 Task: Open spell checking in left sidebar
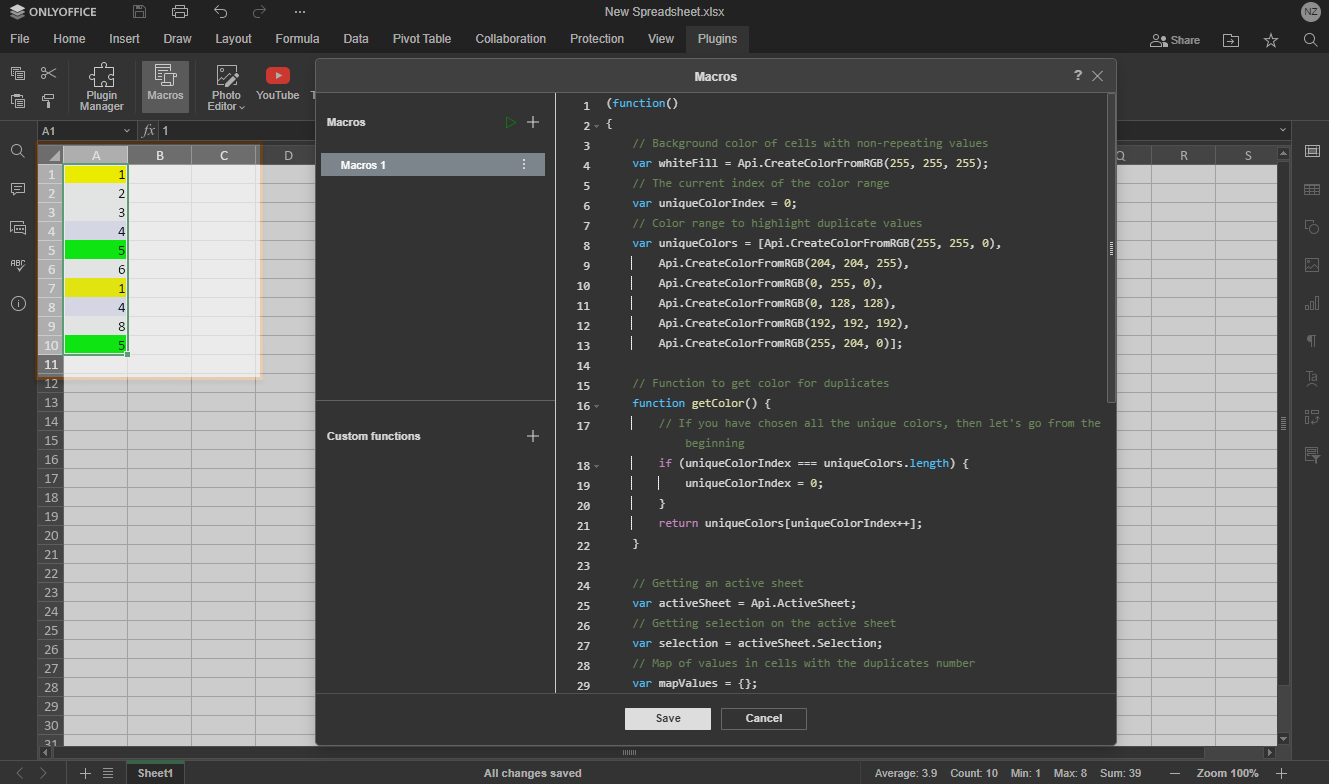18,265
